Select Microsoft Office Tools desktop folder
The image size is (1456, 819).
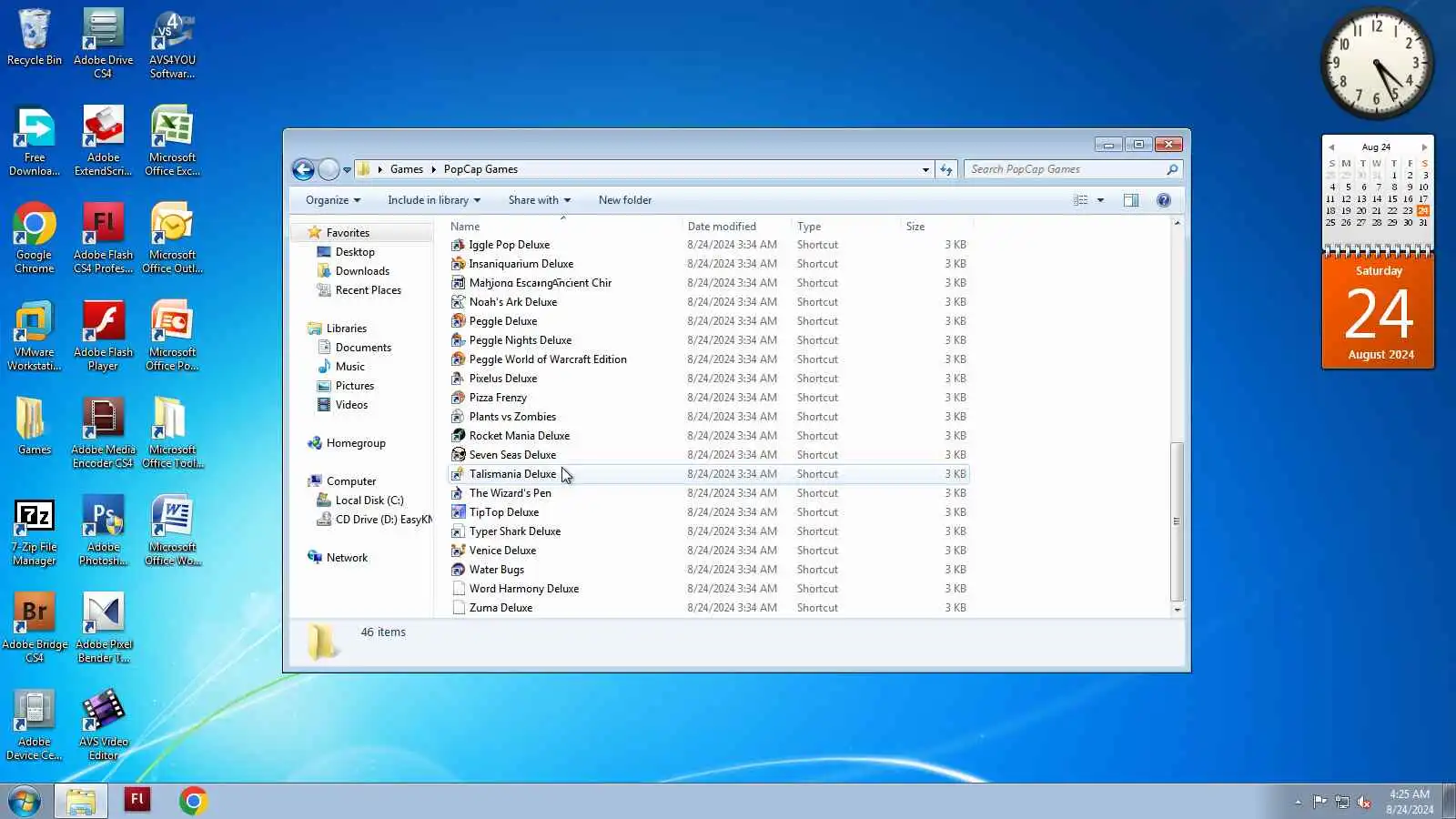172,433
